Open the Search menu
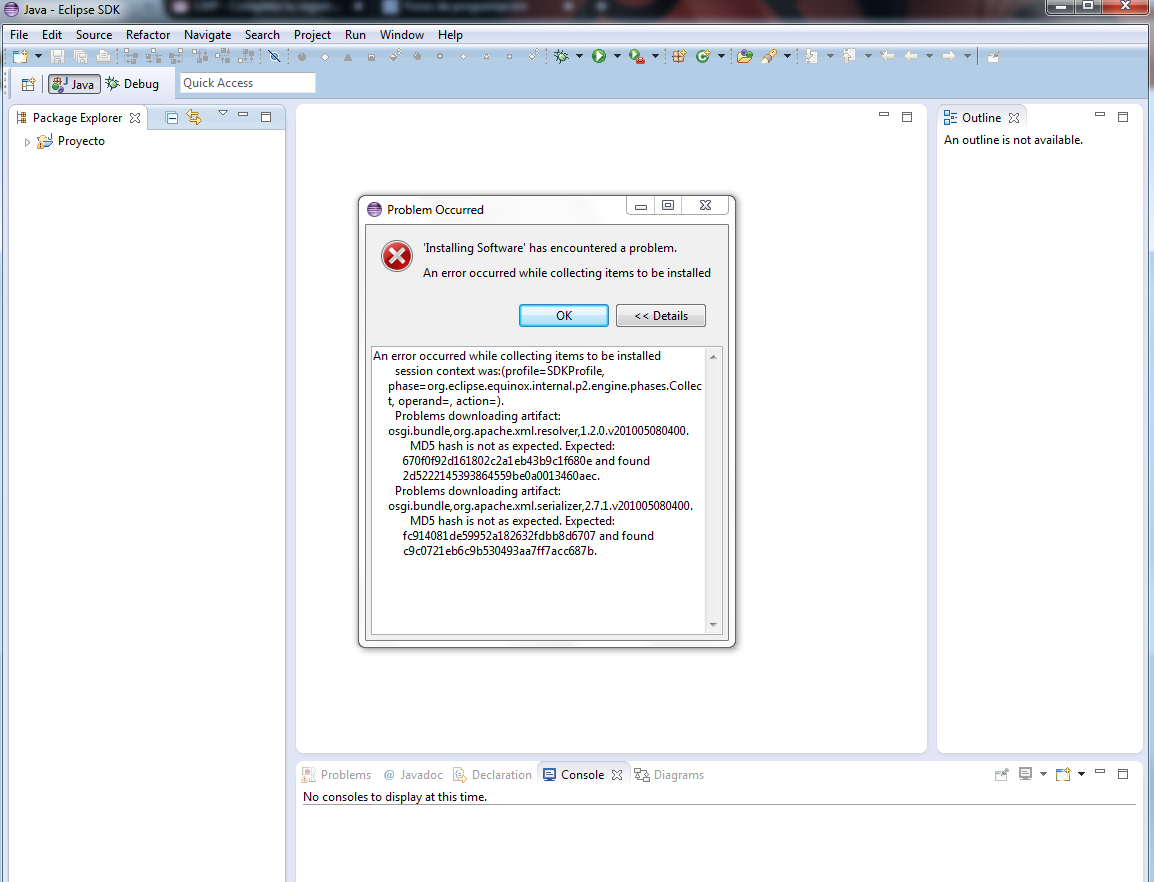1154x882 pixels. click(262, 35)
